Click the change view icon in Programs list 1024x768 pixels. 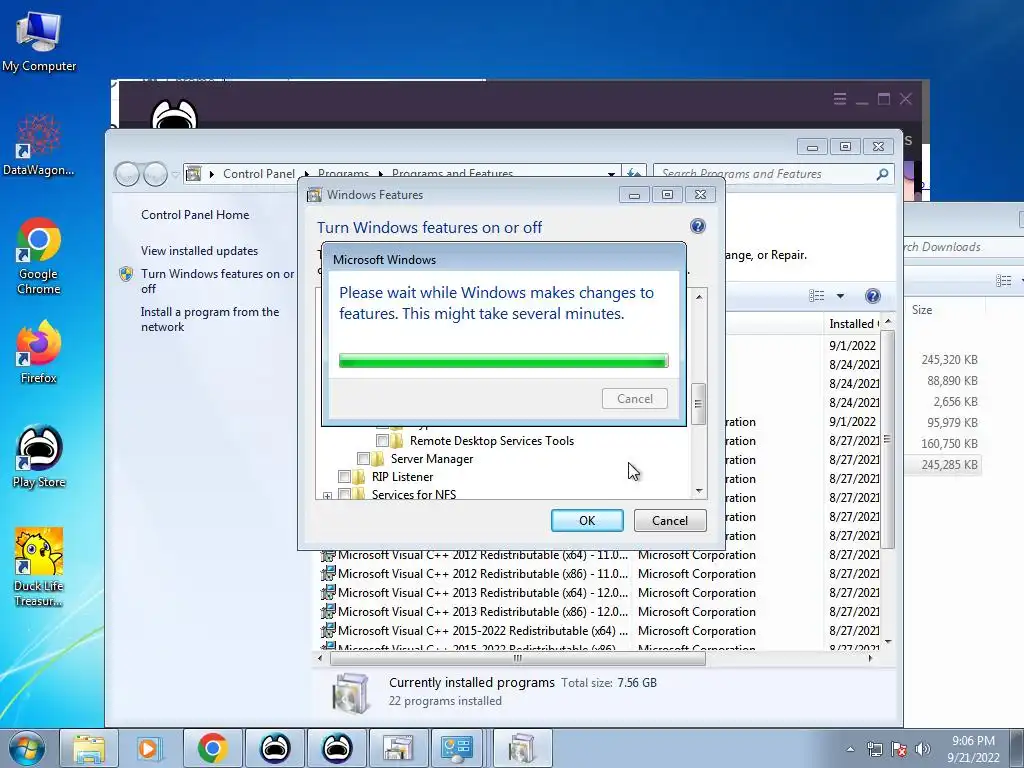coord(816,296)
